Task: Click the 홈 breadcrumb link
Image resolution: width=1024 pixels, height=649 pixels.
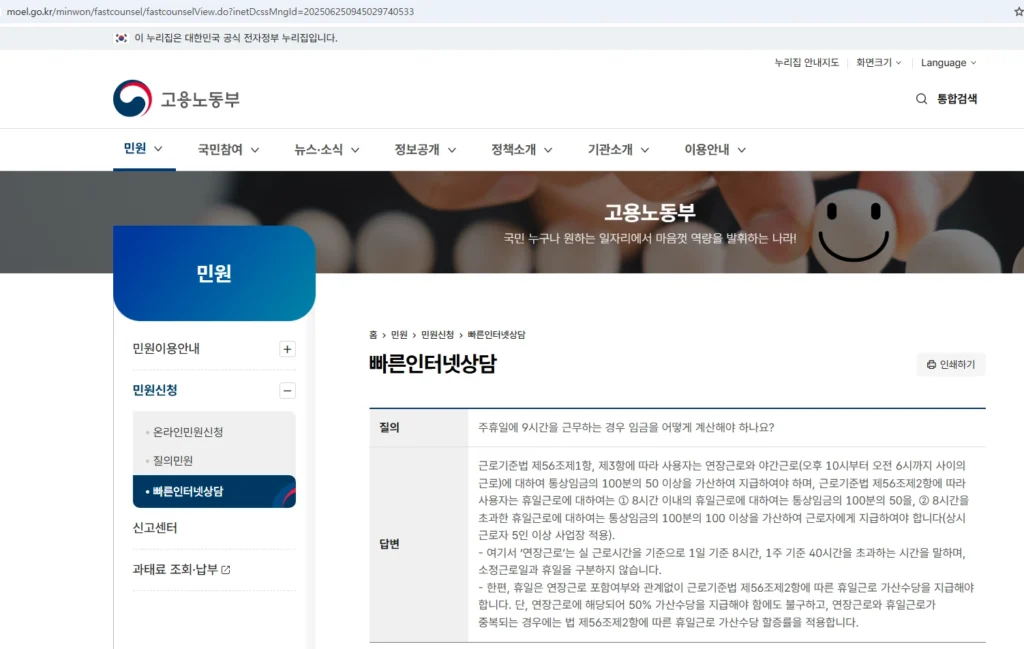Action: point(373,335)
